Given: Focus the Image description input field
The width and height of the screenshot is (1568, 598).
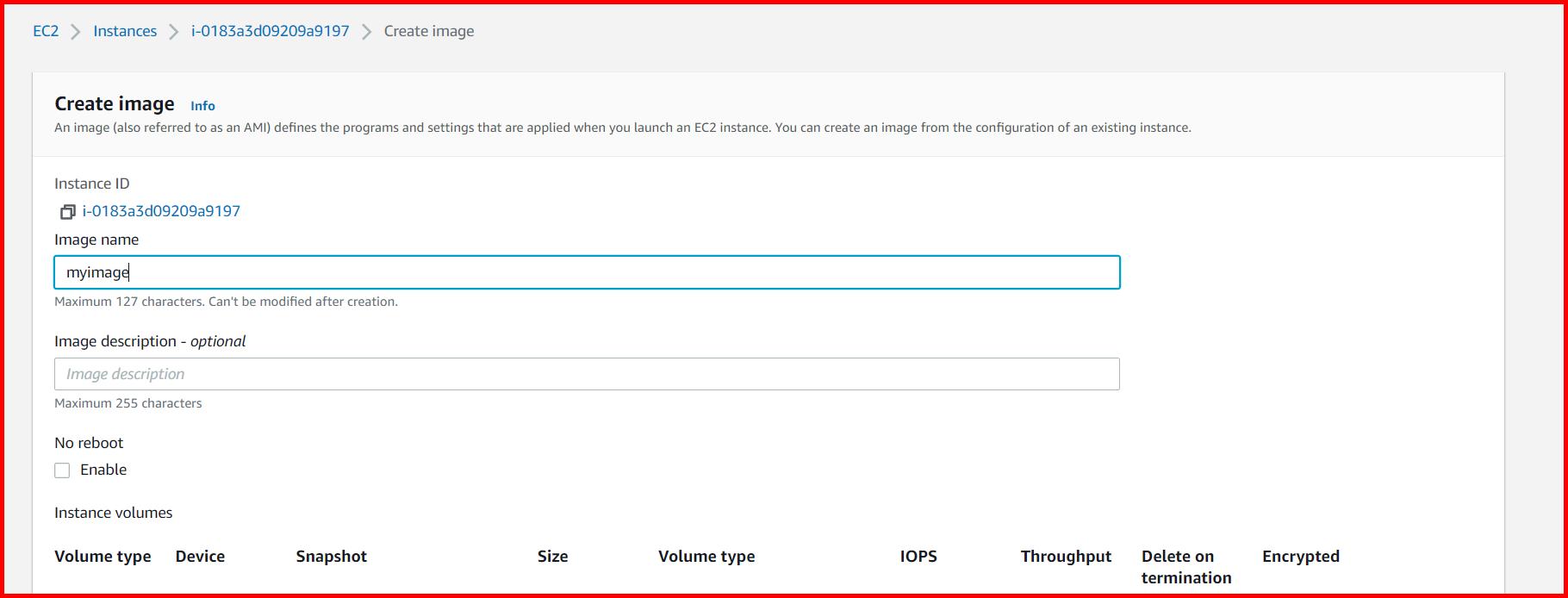Looking at the screenshot, I should coord(586,374).
